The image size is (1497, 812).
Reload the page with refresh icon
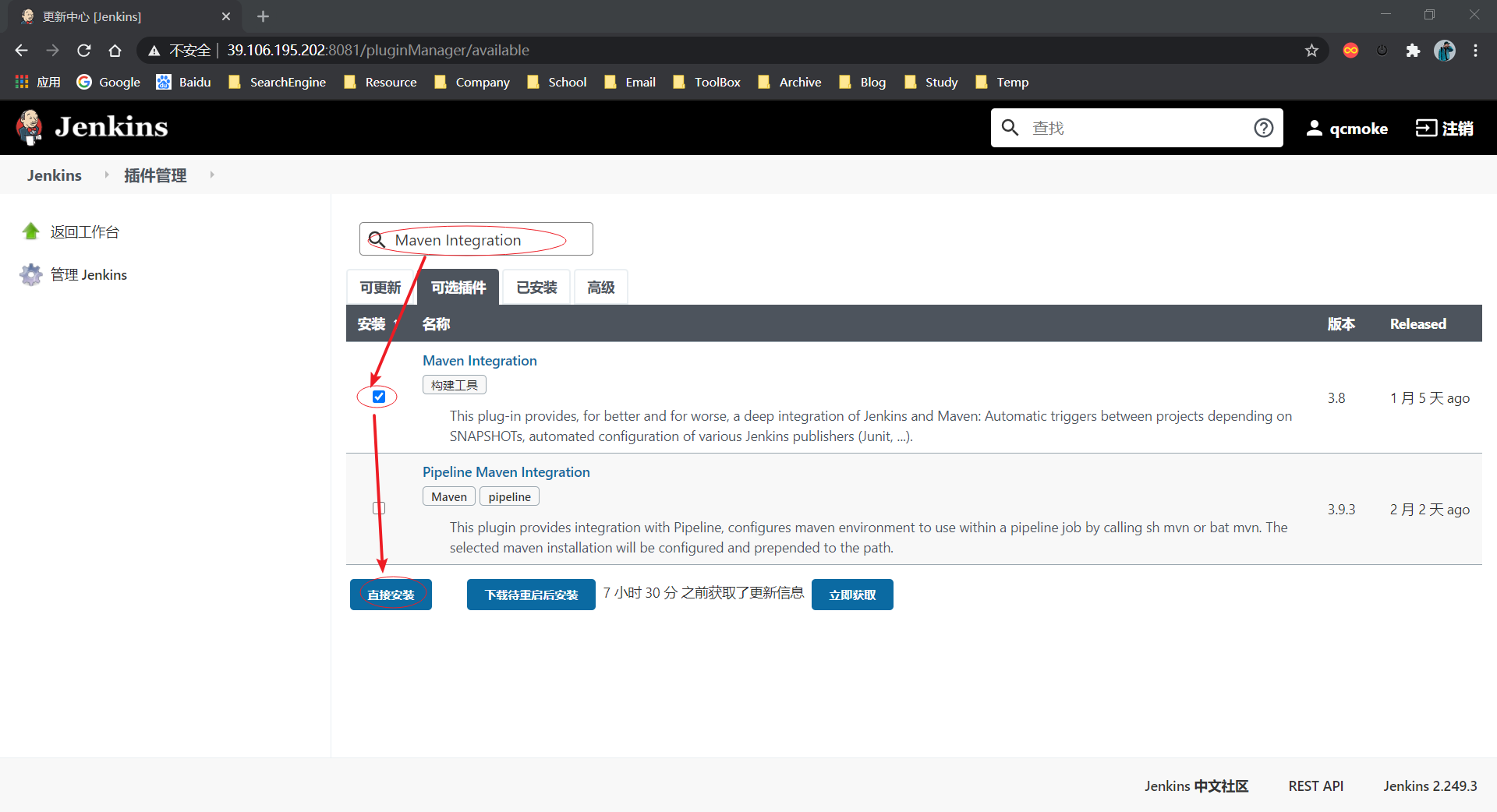[84, 50]
